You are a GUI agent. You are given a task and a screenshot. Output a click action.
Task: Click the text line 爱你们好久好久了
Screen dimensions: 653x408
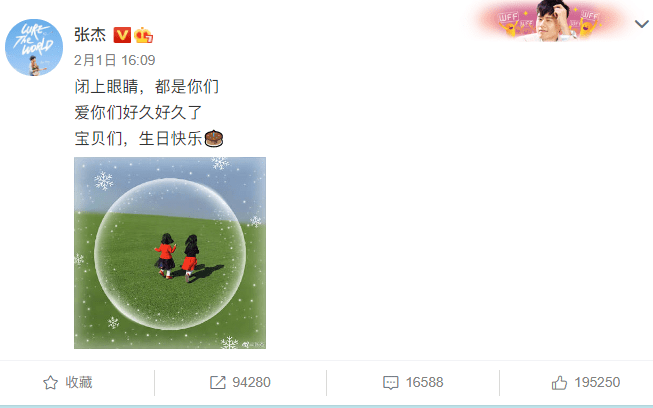[x=138, y=112]
